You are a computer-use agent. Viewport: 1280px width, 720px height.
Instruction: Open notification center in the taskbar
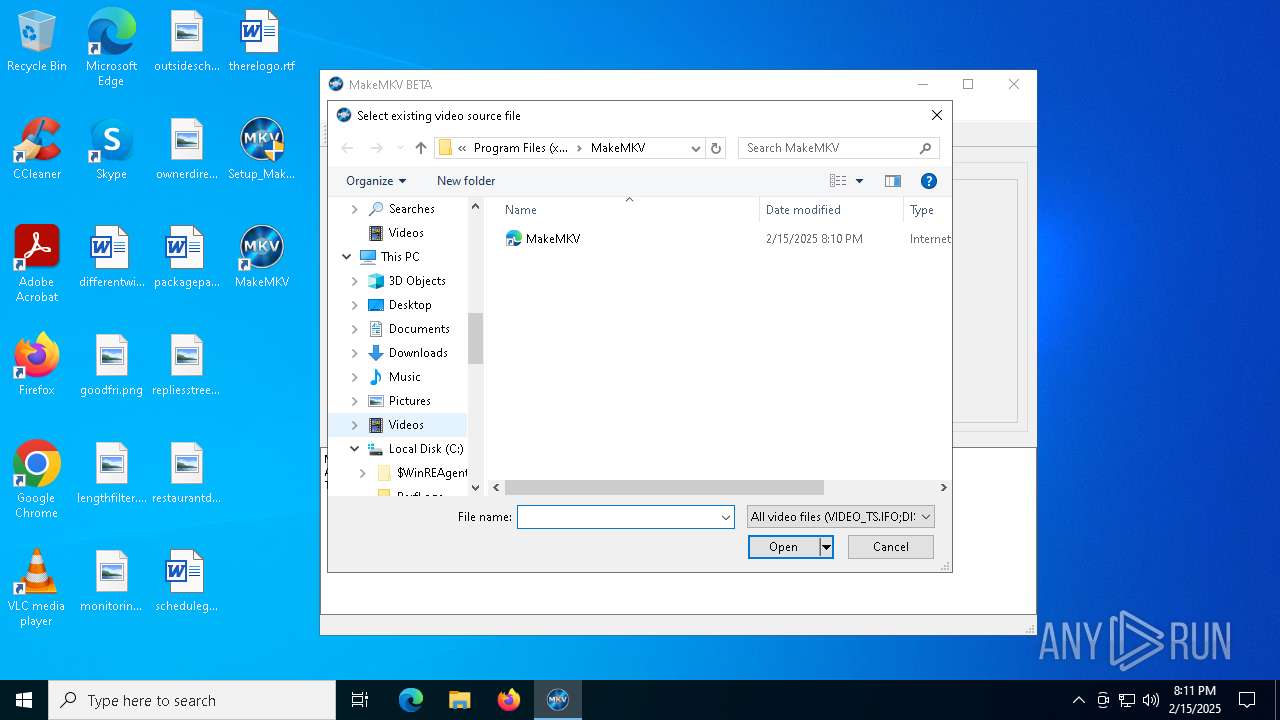tap(1247, 700)
